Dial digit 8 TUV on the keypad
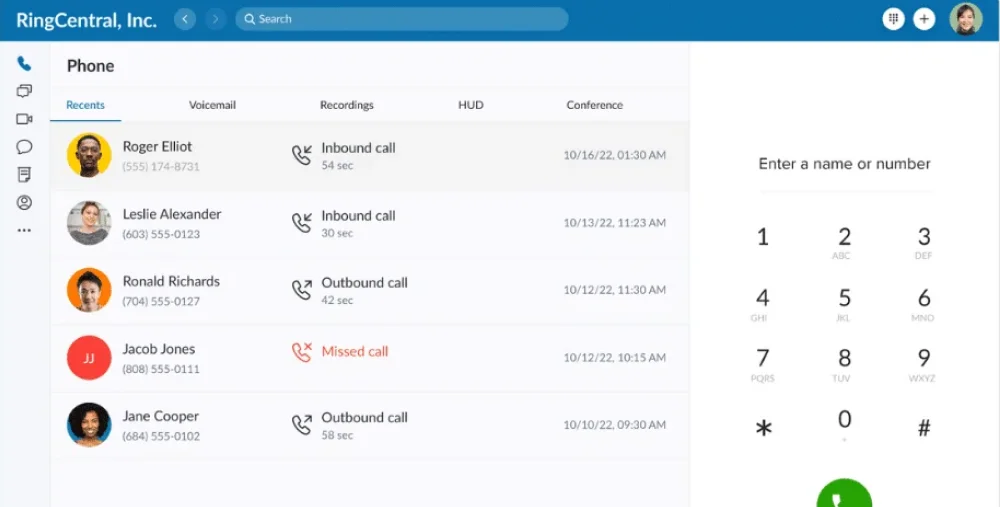The image size is (1000, 507). [x=844, y=364]
